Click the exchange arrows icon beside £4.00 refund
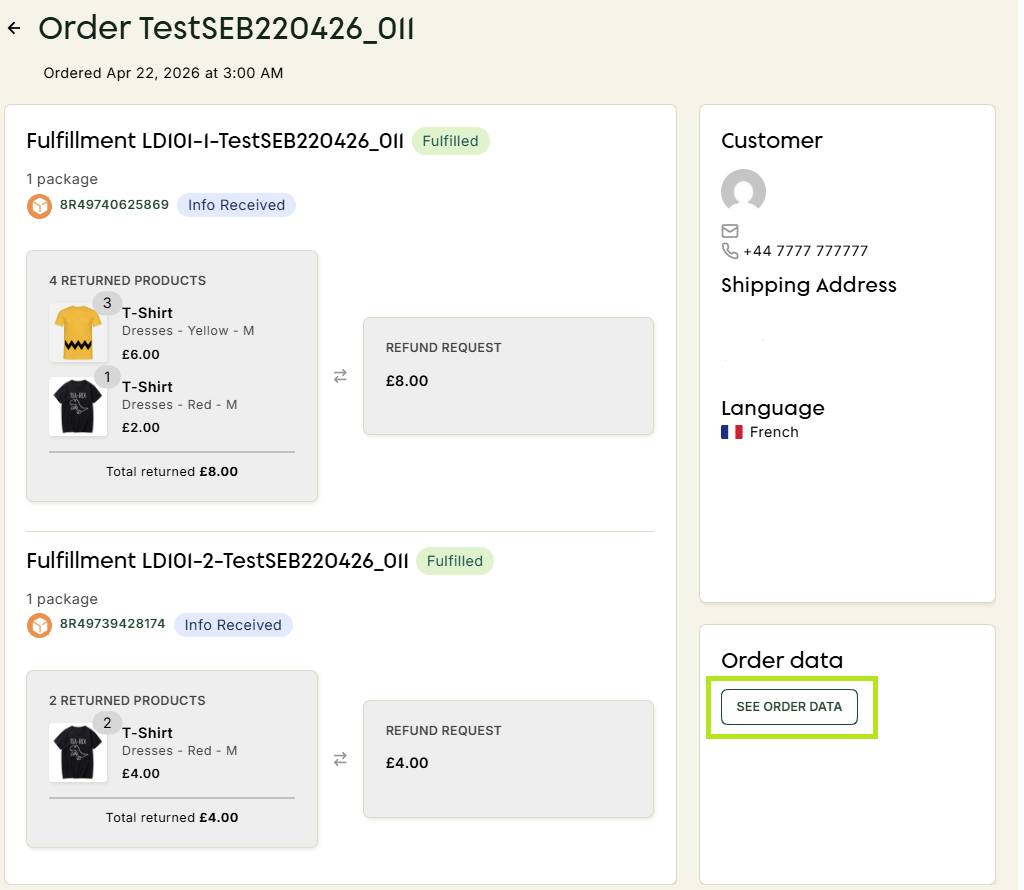 pos(340,759)
